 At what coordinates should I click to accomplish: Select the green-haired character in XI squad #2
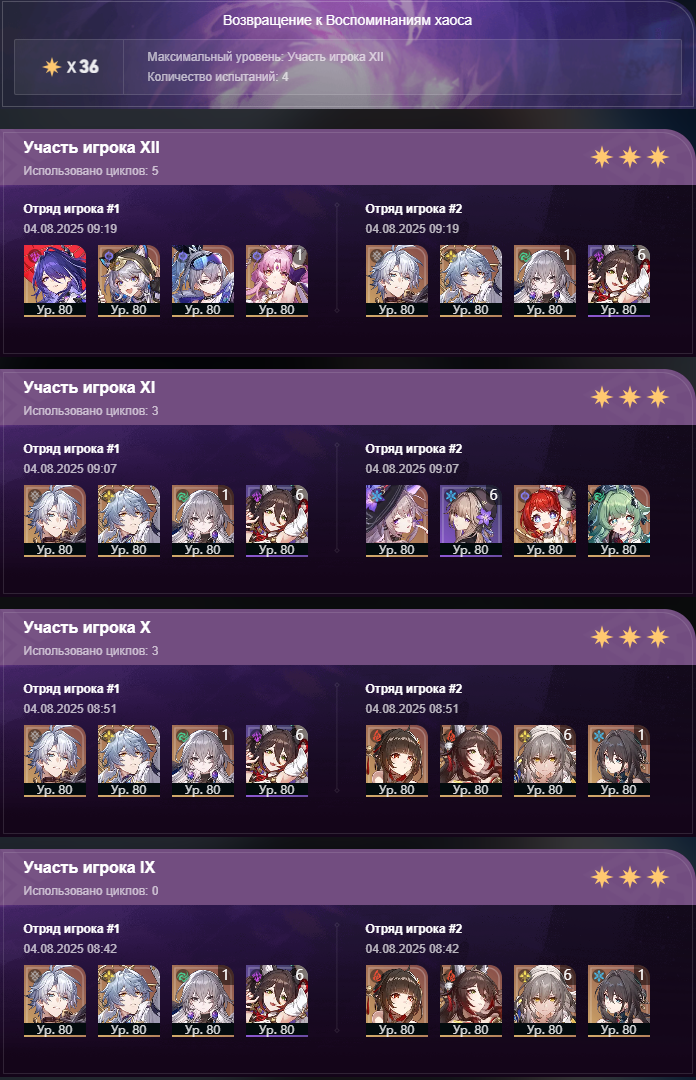[x=618, y=521]
